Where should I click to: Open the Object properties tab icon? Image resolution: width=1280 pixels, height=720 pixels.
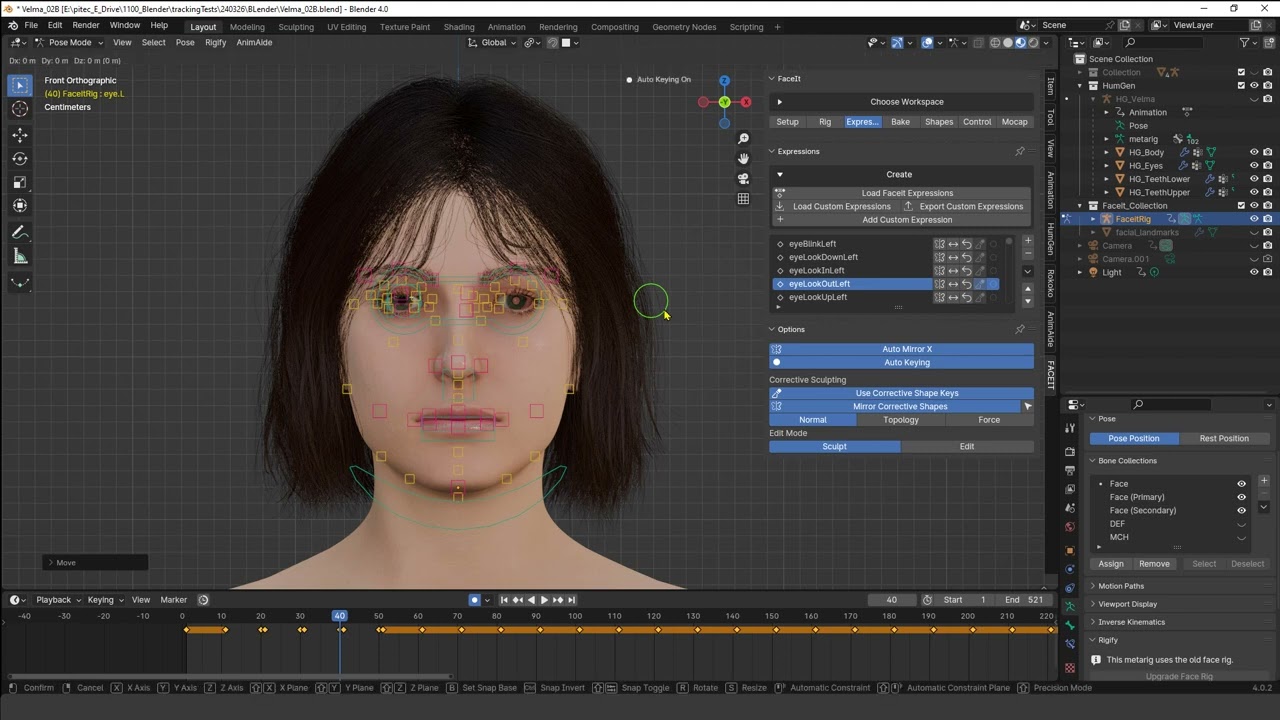click(x=1070, y=551)
